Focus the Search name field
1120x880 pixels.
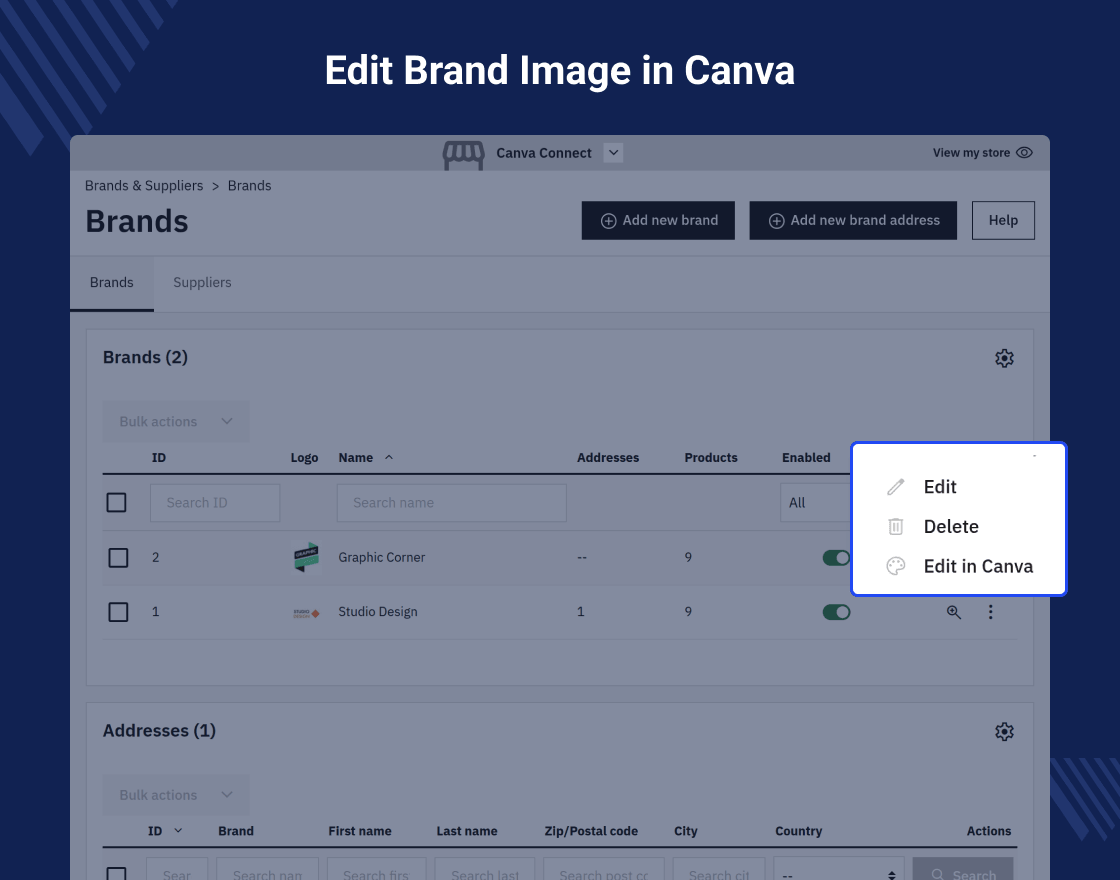click(x=451, y=503)
